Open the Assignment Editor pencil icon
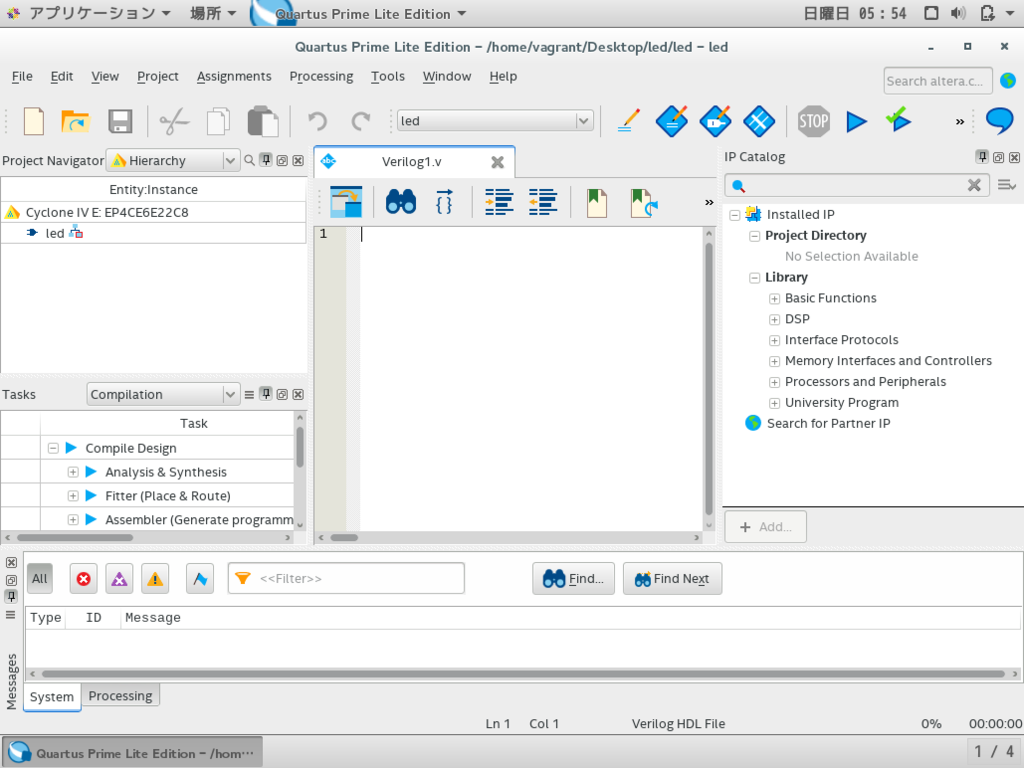The width and height of the screenshot is (1024, 768). (x=629, y=121)
